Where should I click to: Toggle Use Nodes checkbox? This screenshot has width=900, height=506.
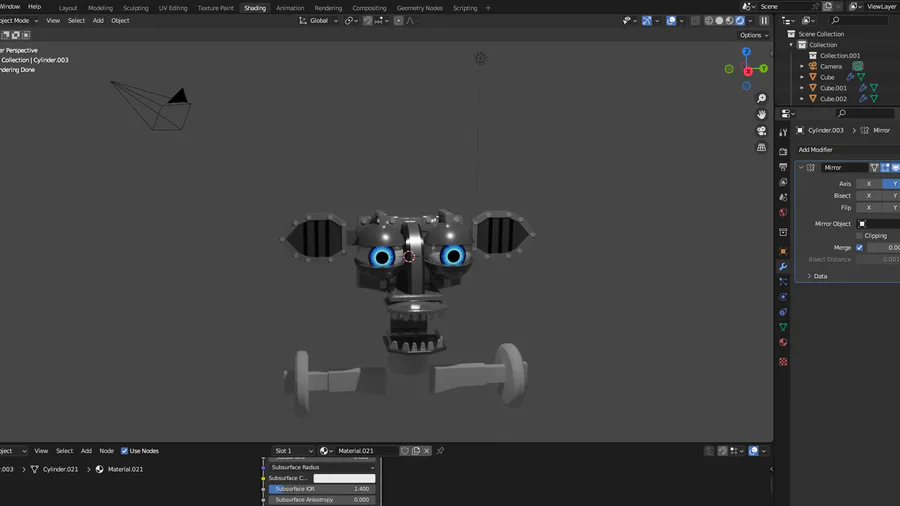click(x=125, y=451)
